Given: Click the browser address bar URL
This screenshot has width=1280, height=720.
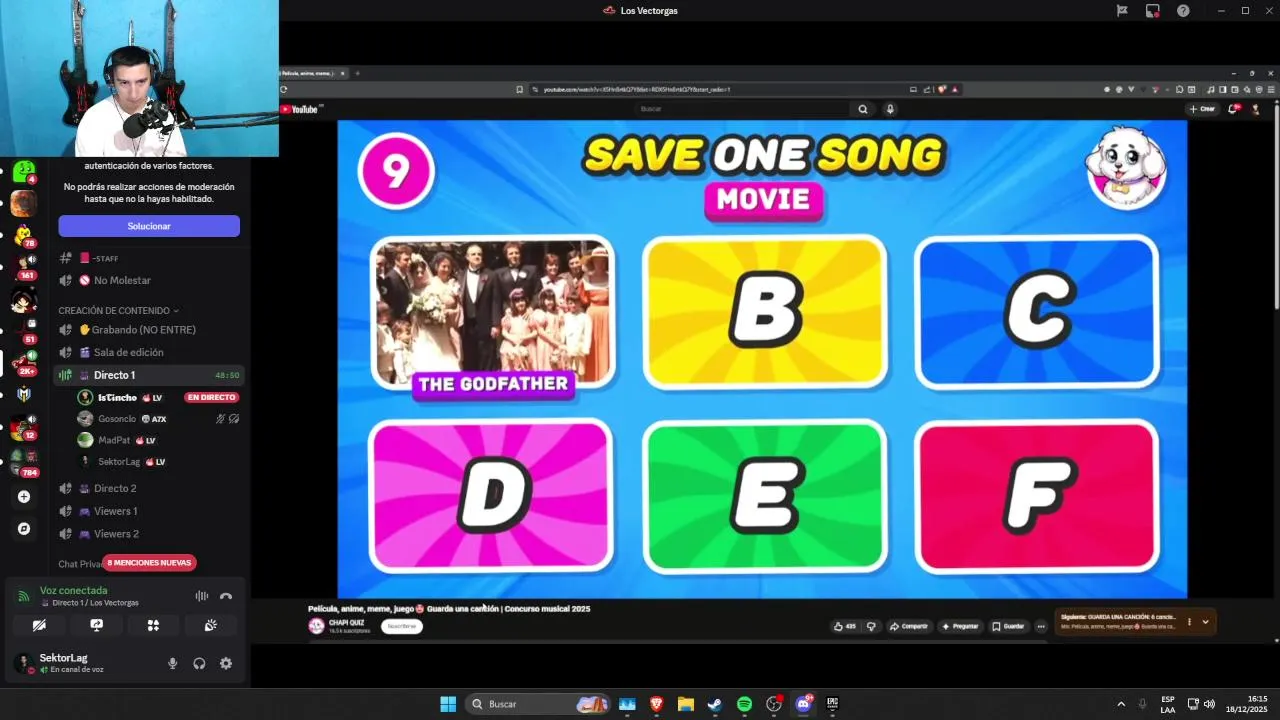Looking at the screenshot, I should click(x=636, y=89).
